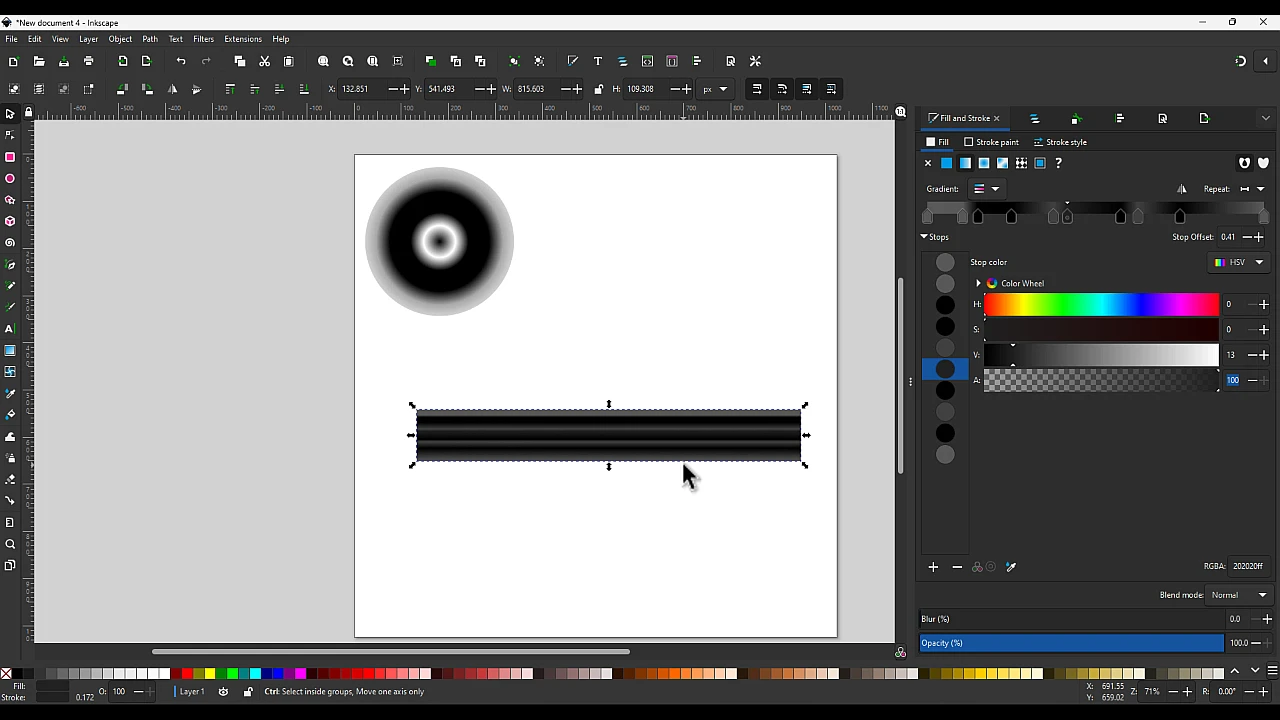The height and width of the screenshot is (720, 1280).
Task: Select the Ellipse tool
Action: [10, 179]
